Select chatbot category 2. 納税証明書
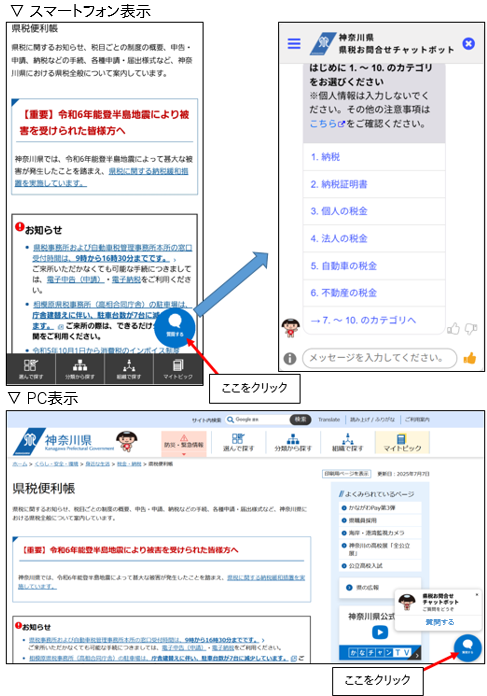Image resolution: width=487 pixels, height=696 pixels. (374, 184)
